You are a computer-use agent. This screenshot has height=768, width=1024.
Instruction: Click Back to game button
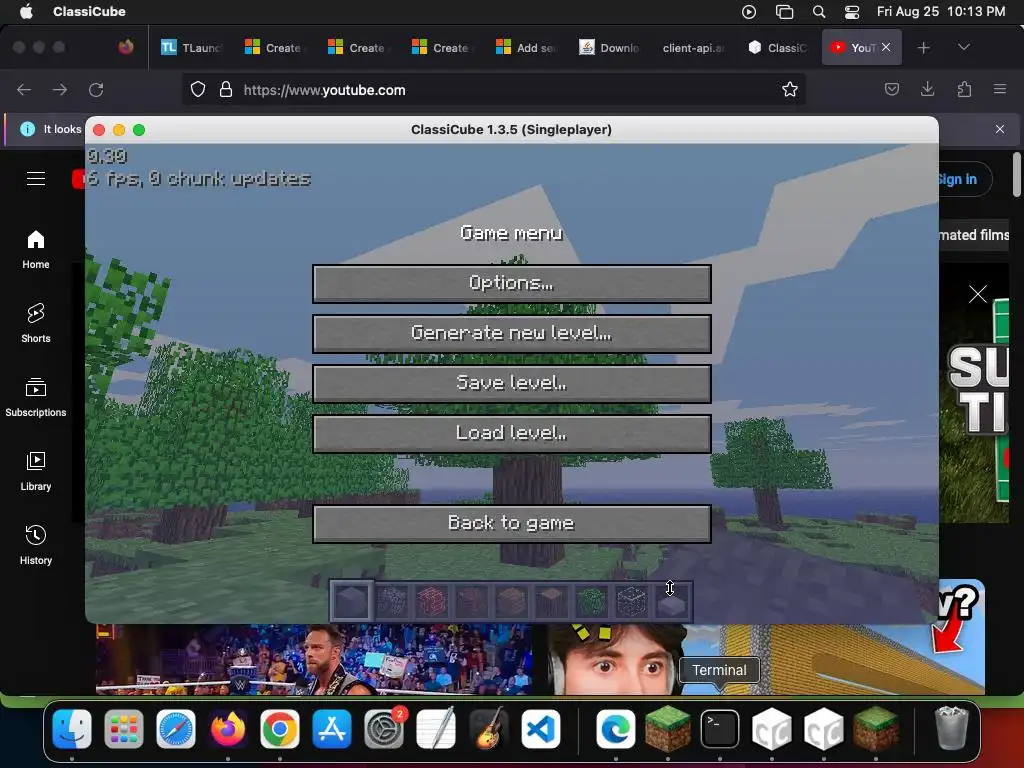point(511,524)
